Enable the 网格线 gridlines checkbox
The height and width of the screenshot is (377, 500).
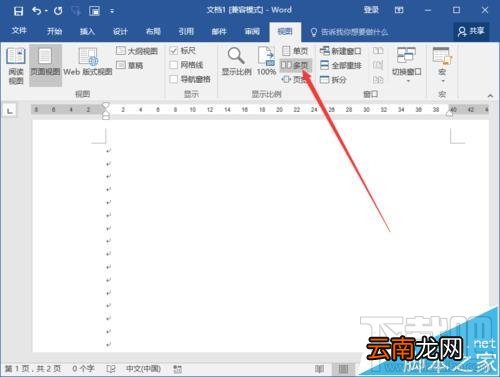click(x=173, y=65)
